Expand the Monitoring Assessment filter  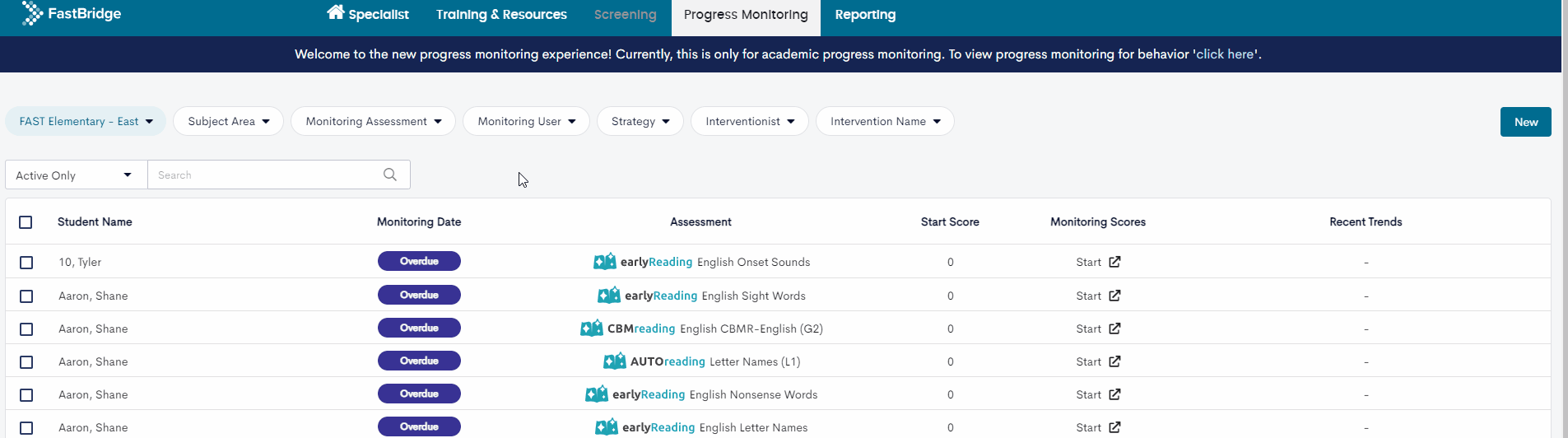click(373, 121)
